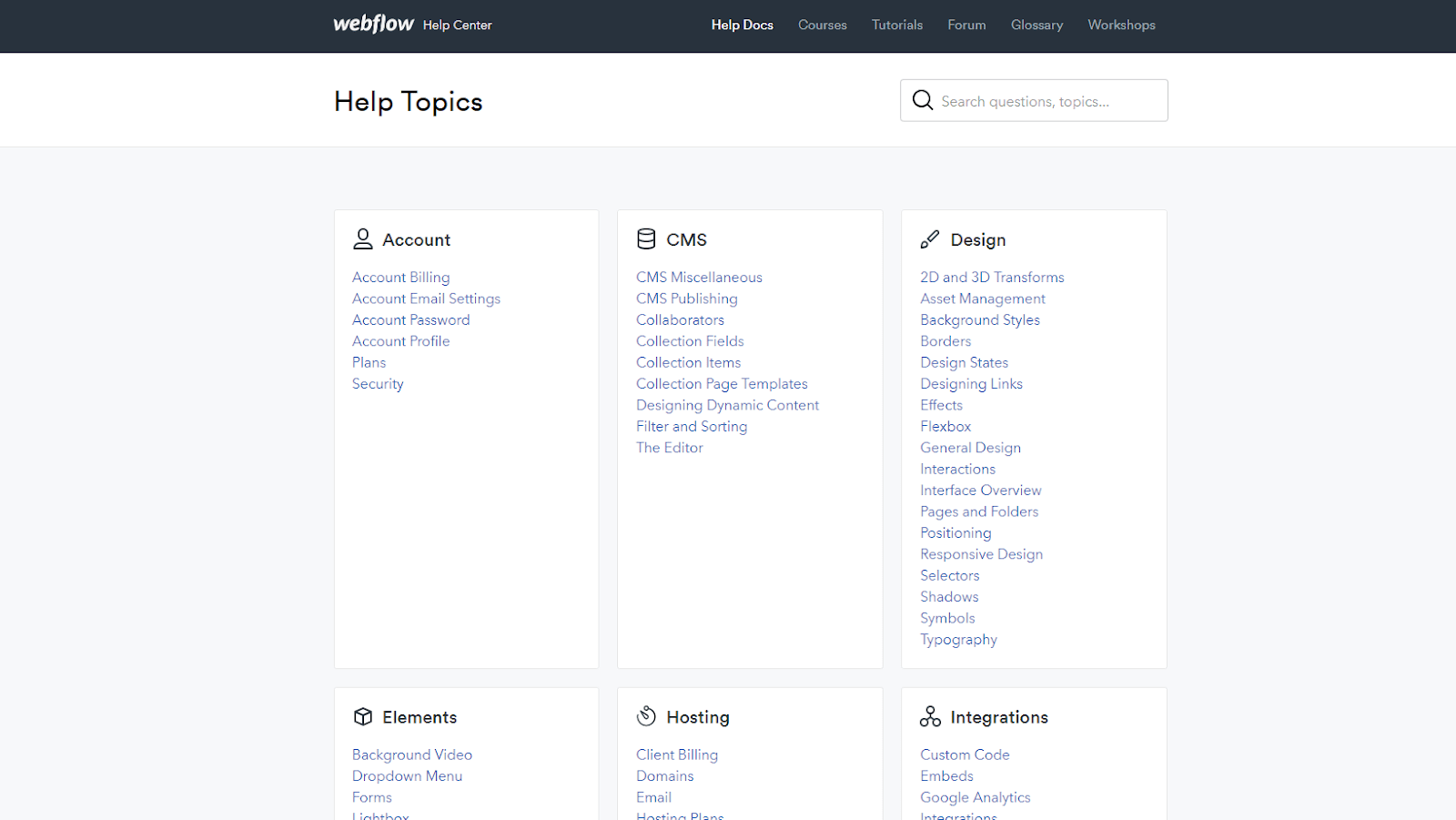Click the Integrations nodes icon
This screenshot has width=1456, height=820.
click(x=930, y=716)
